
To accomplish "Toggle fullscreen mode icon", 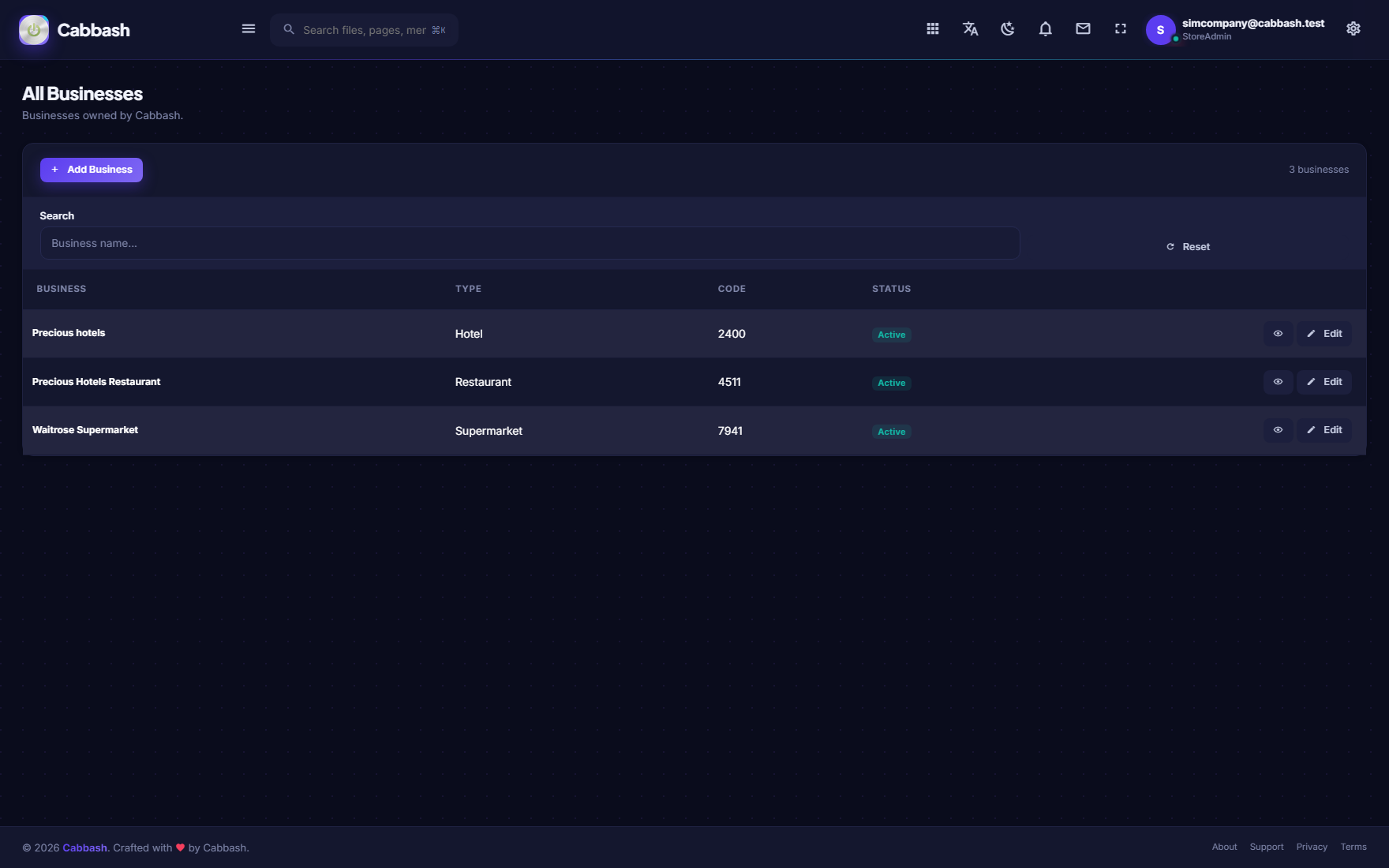I will tap(1121, 29).
